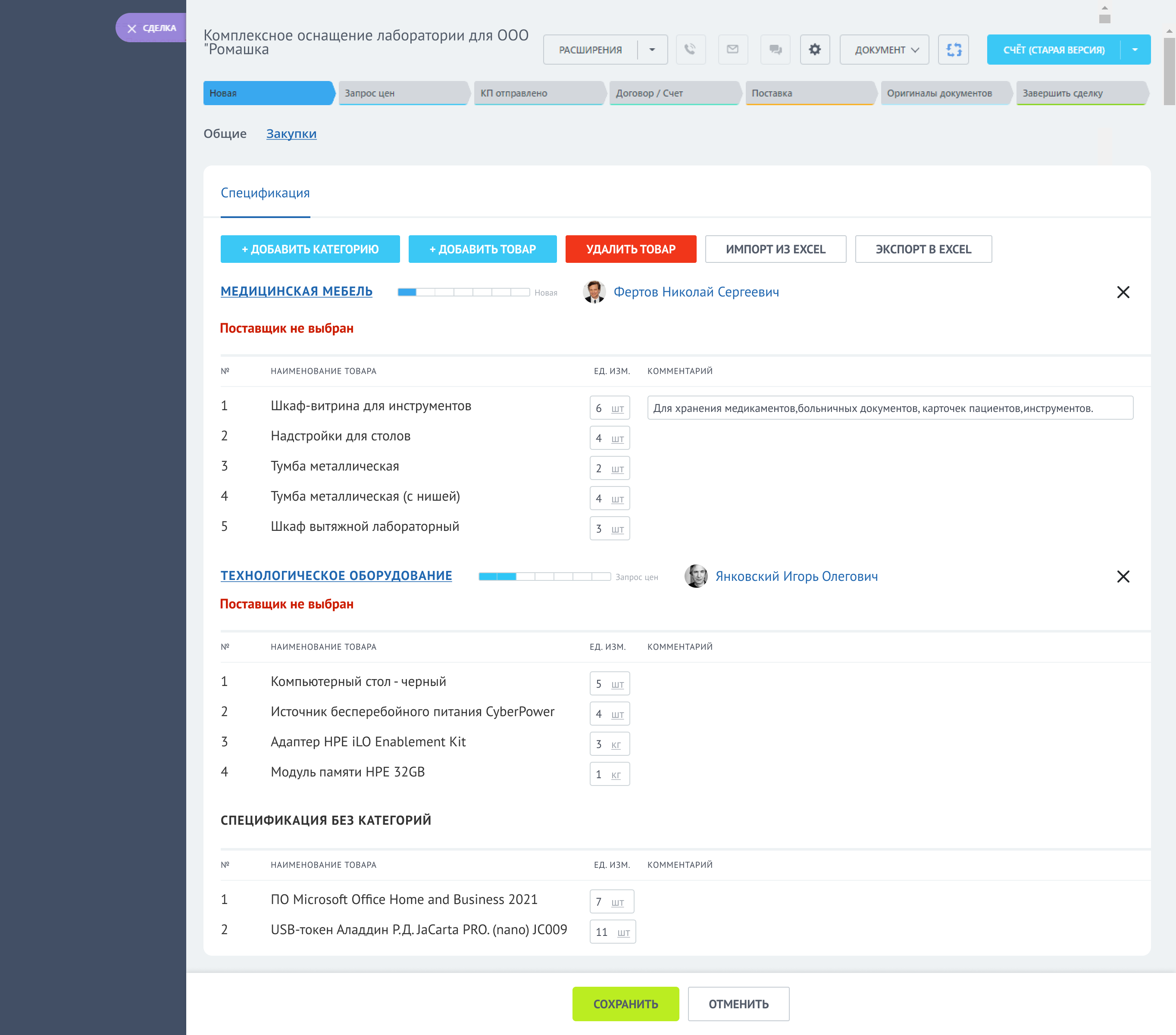Screen dimensions: 1176x1035
Task: Click the sync/refresh icon
Action: pyautogui.click(x=954, y=49)
